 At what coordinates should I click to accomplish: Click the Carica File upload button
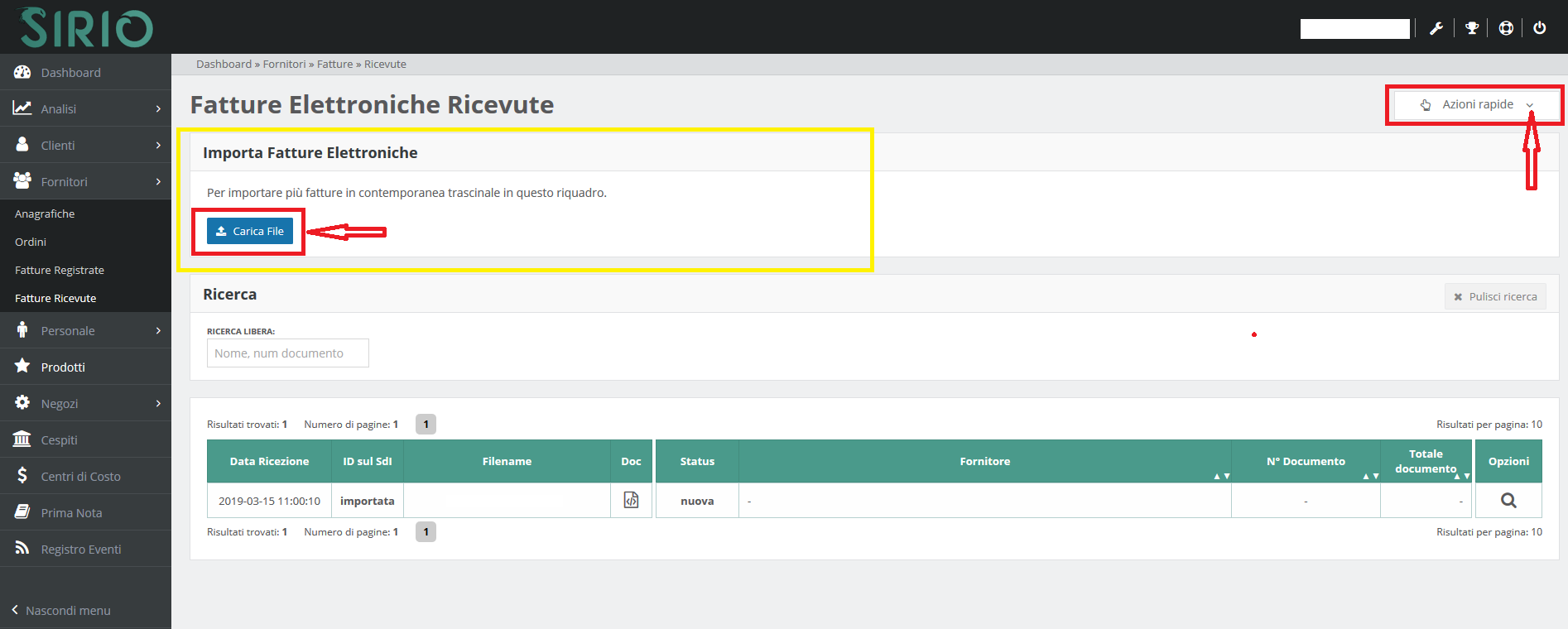click(x=250, y=232)
